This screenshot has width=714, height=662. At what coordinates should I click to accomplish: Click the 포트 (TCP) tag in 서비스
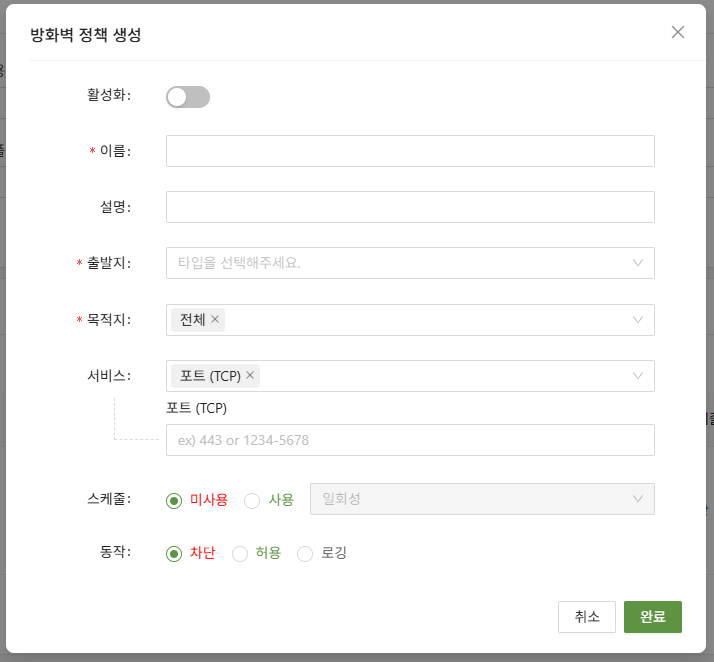(209, 376)
